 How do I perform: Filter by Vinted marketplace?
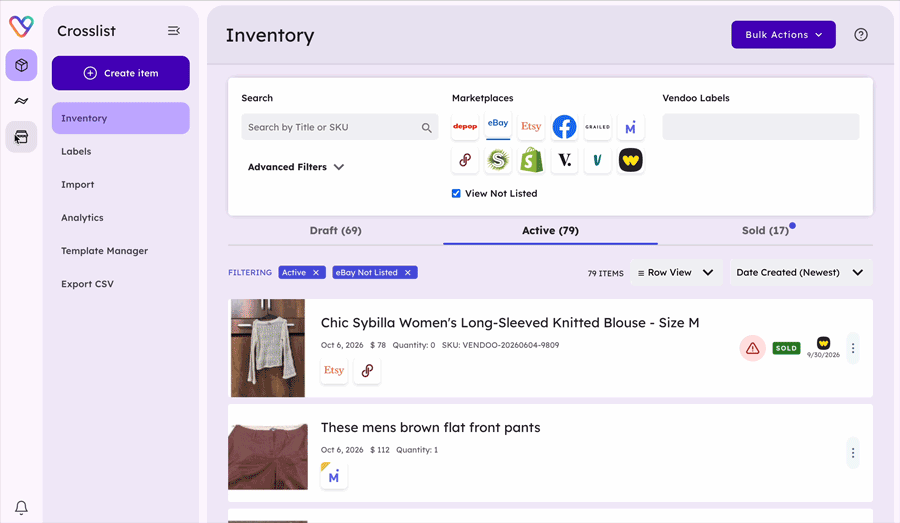pyautogui.click(x=598, y=160)
